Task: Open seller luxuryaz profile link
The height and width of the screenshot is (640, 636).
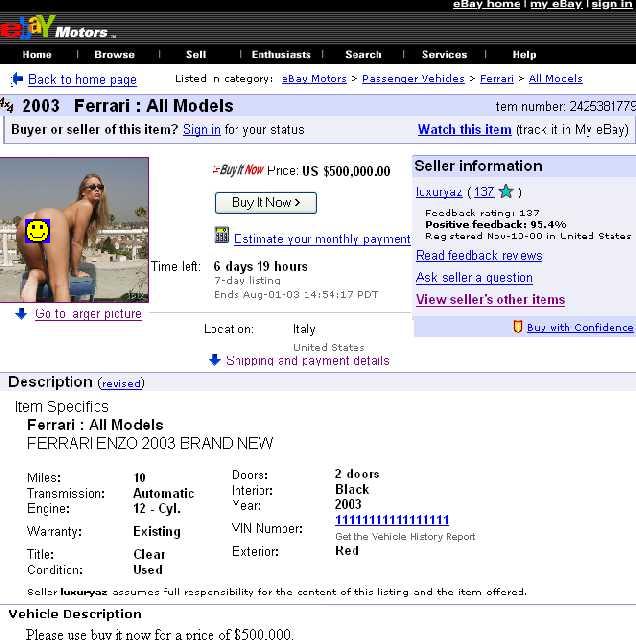Action: pos(439,191)
